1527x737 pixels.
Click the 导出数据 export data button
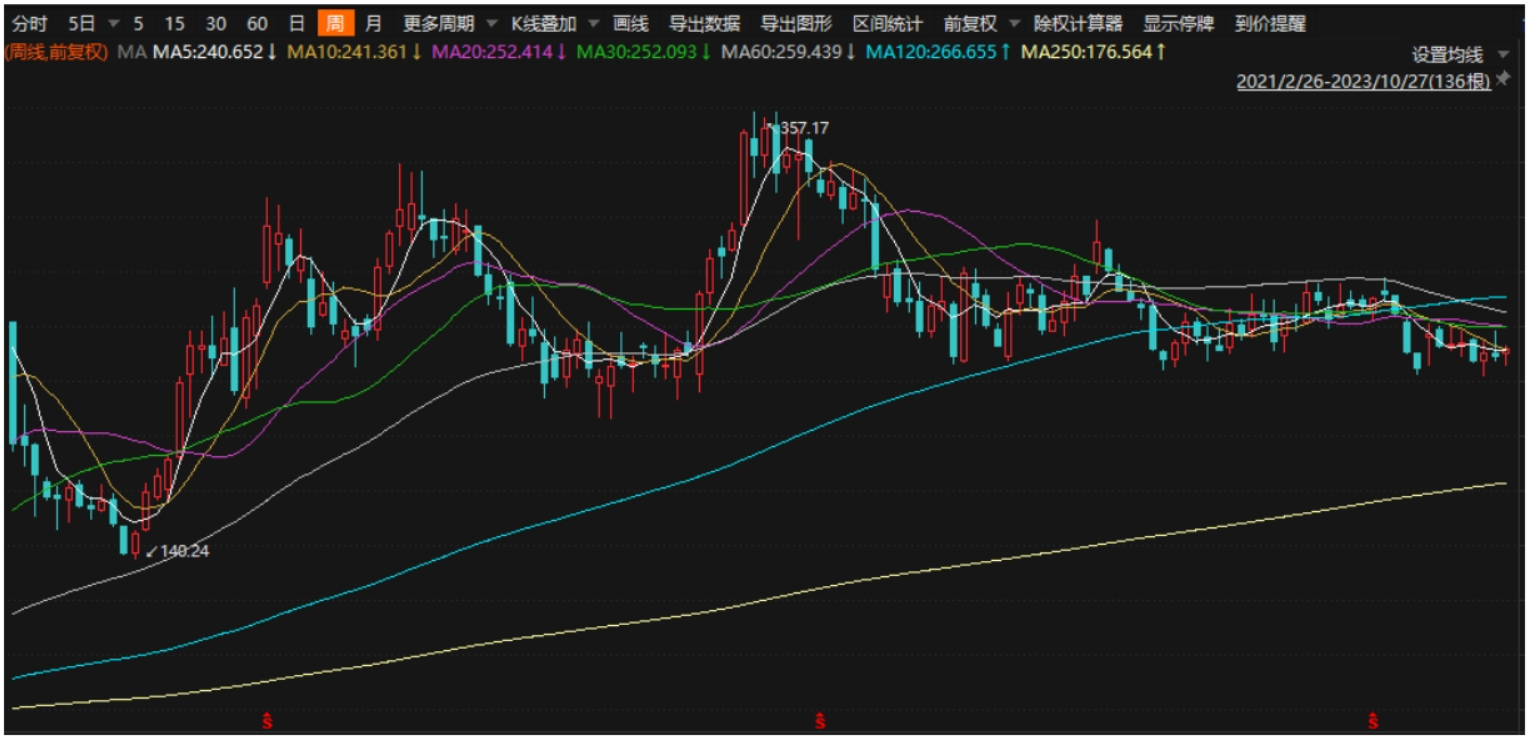704,23
